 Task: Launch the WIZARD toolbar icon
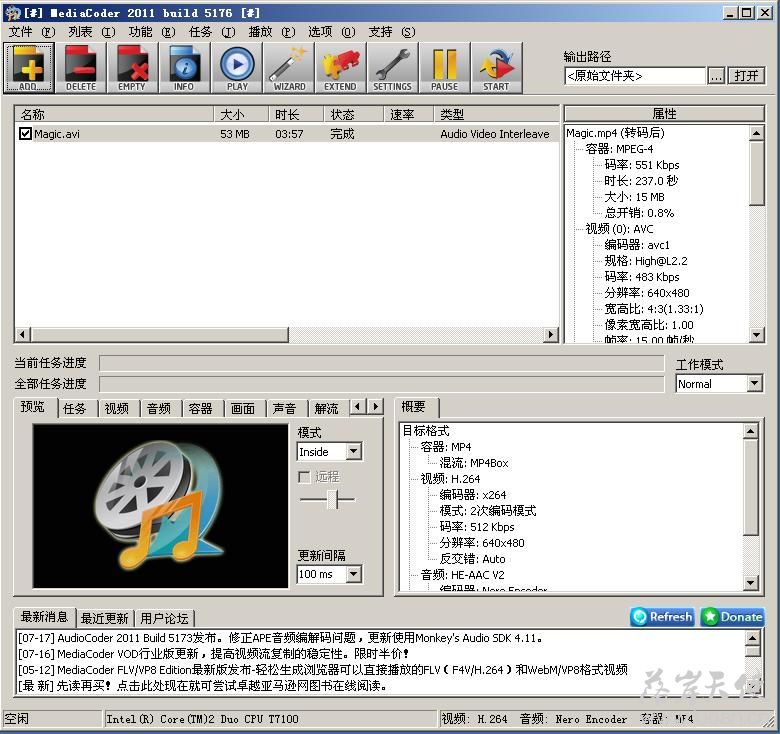tap(289, 68)
